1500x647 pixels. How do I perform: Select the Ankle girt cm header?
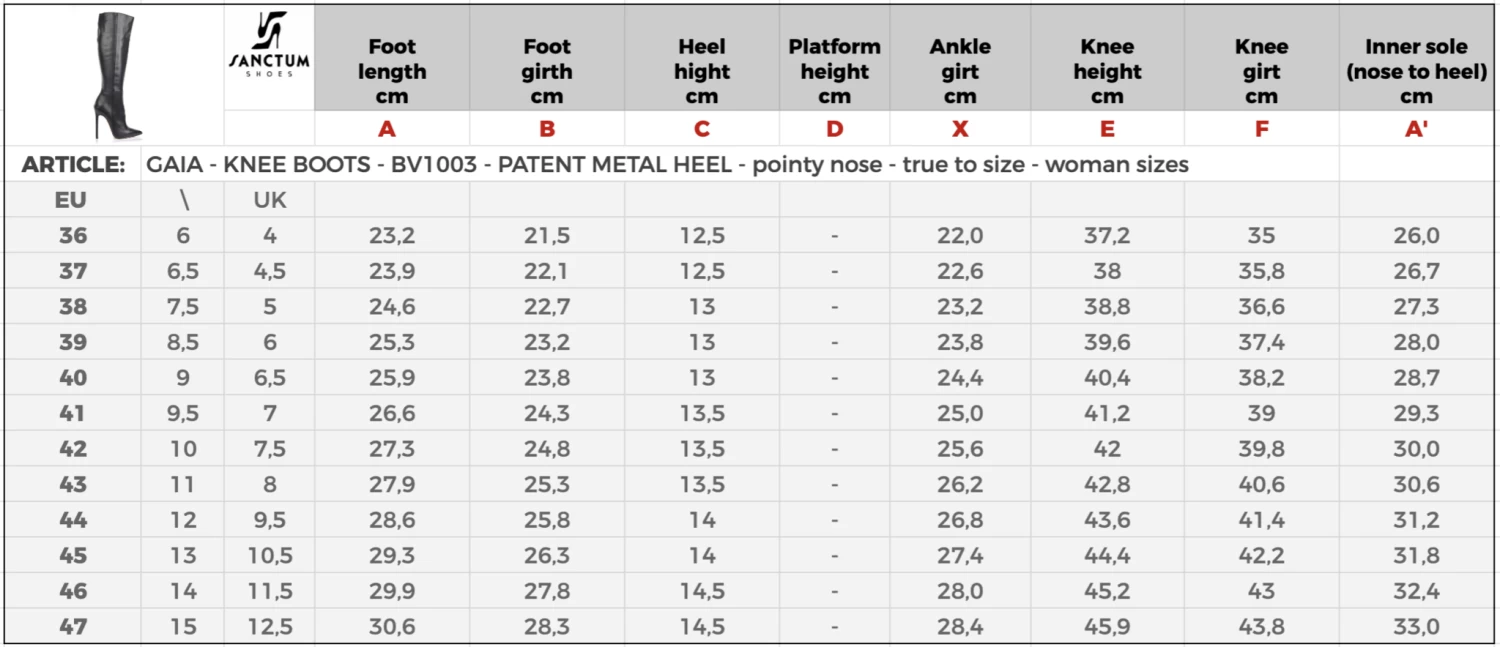click(960, 71)
